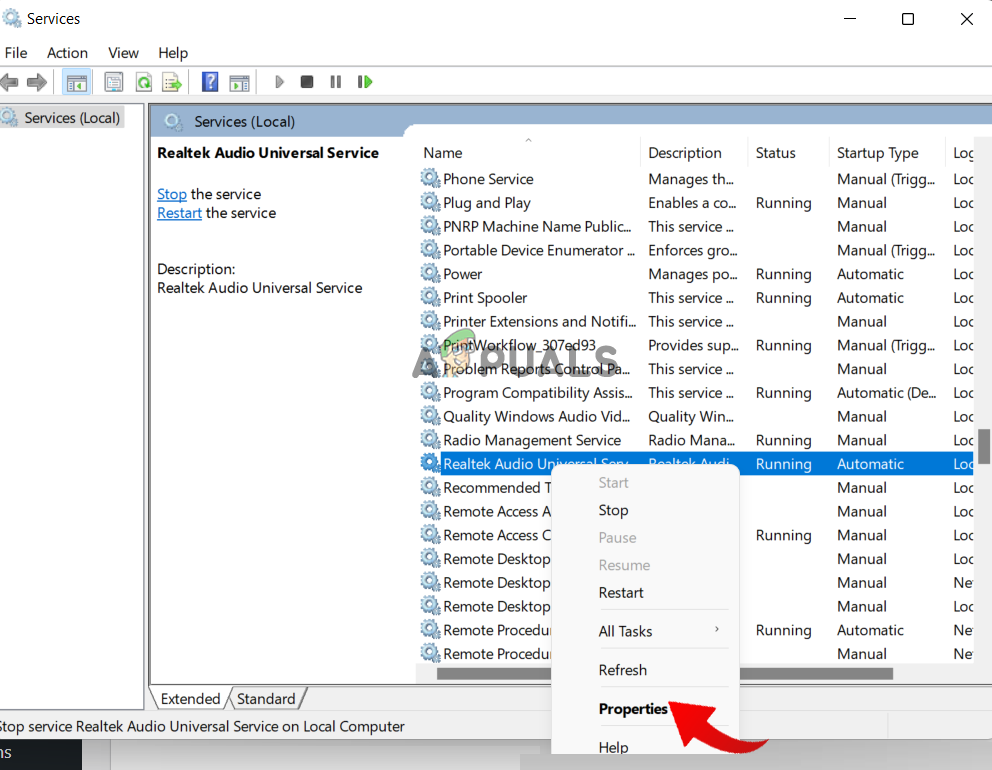Click the Restart the service link
Screen dimensions: 992x770
point(179,213)
